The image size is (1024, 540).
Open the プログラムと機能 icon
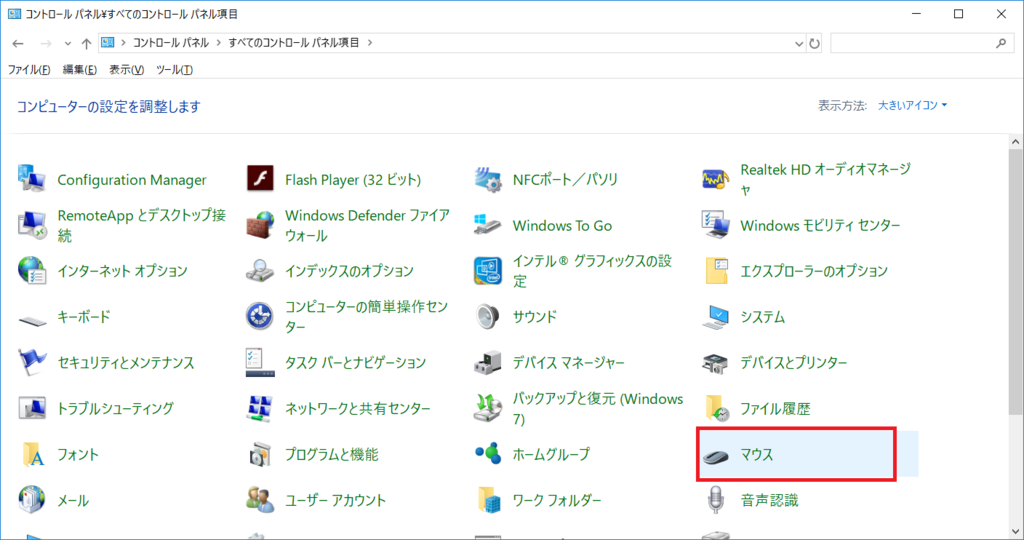click(259, 454)
